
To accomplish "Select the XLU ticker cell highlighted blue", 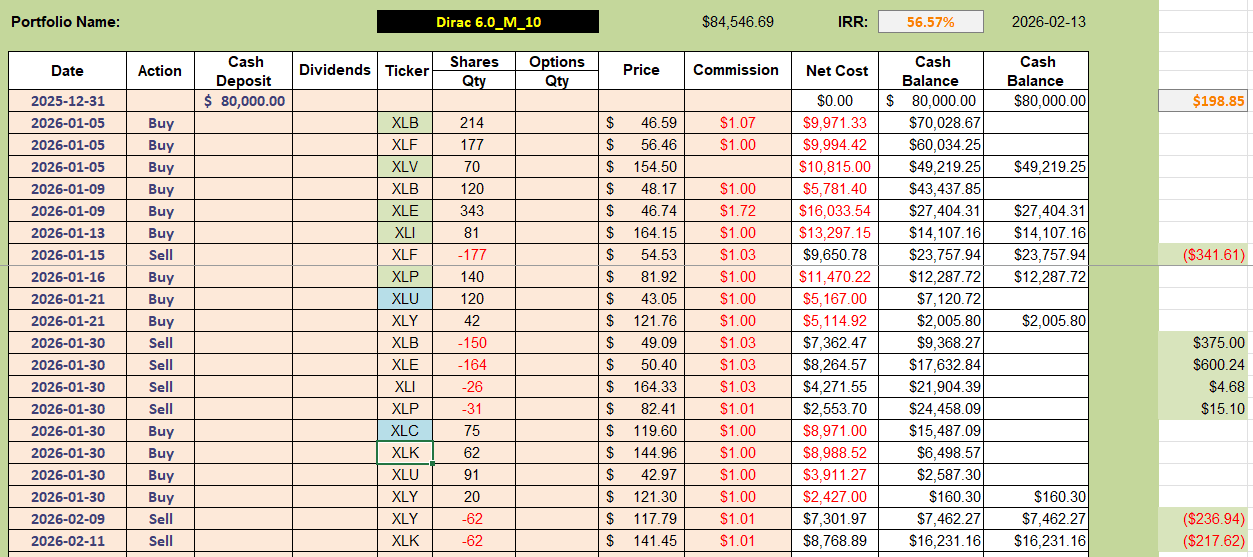I will coord(404,299).
